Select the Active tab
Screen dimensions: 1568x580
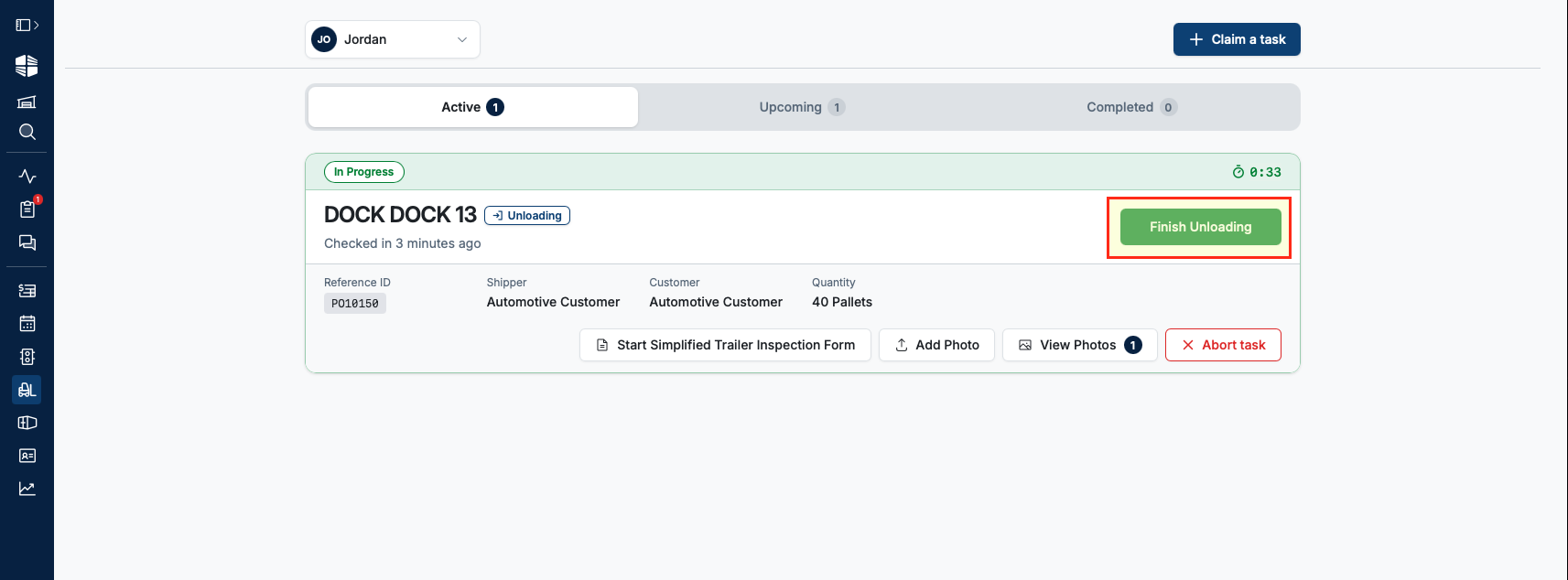(x=473, y=107)
